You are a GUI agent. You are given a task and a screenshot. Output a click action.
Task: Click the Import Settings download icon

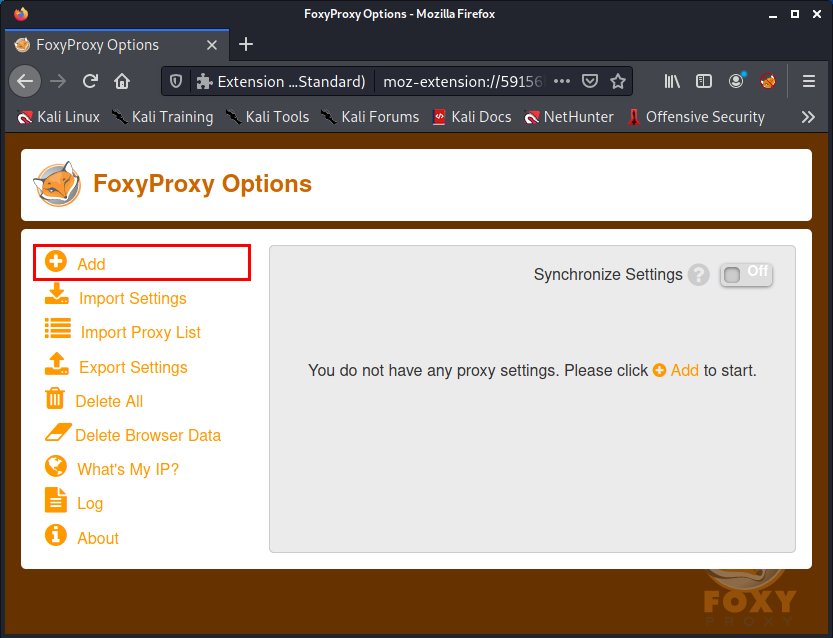coord(57,294)
